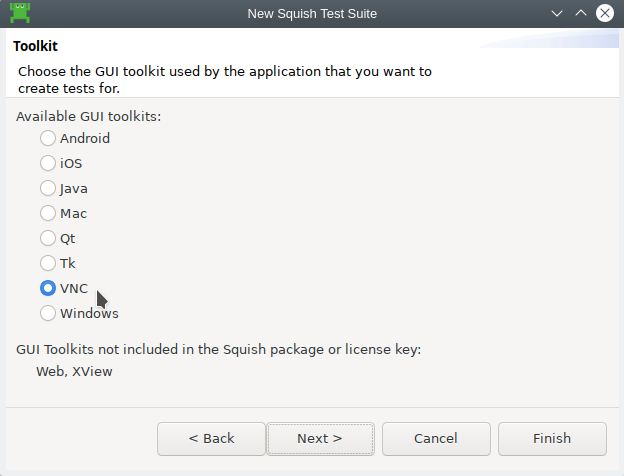
Task: Click the window title text in the title bar
Action: [x=313, y=14]
